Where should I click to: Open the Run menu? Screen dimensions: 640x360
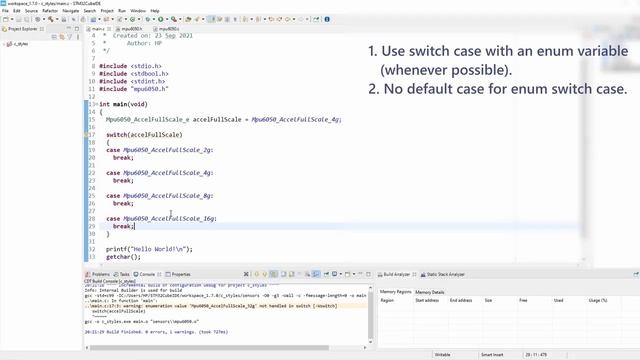(122, 11)
